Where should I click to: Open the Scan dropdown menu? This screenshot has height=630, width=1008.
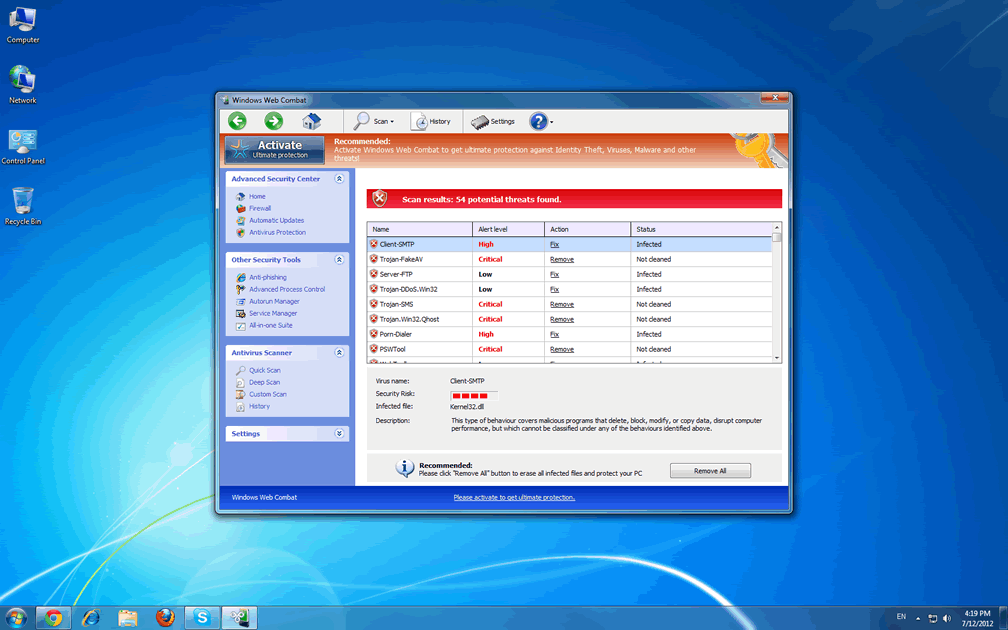point(374,121)
